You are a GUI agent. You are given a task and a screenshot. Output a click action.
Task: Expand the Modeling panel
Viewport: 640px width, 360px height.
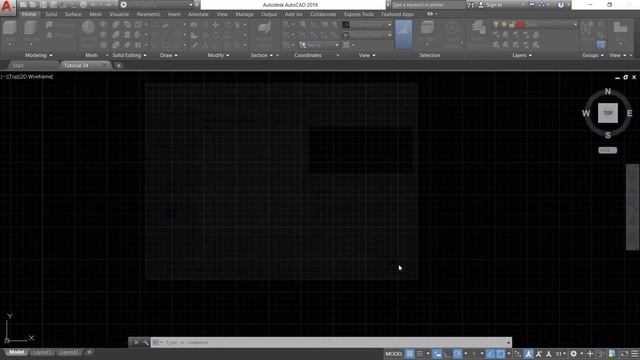[39, 55]
